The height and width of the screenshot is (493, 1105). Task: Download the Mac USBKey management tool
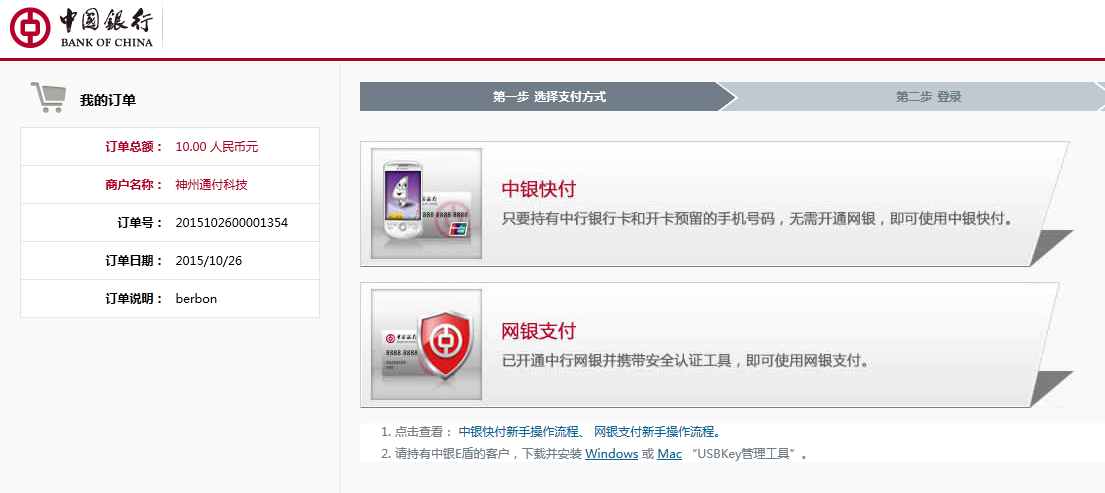coord(669,454)
